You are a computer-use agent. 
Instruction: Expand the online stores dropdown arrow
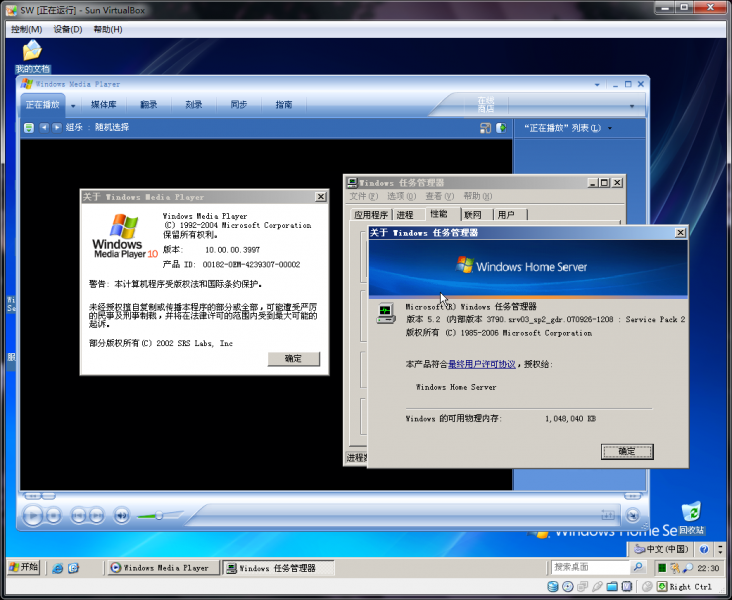coord(632,106)
